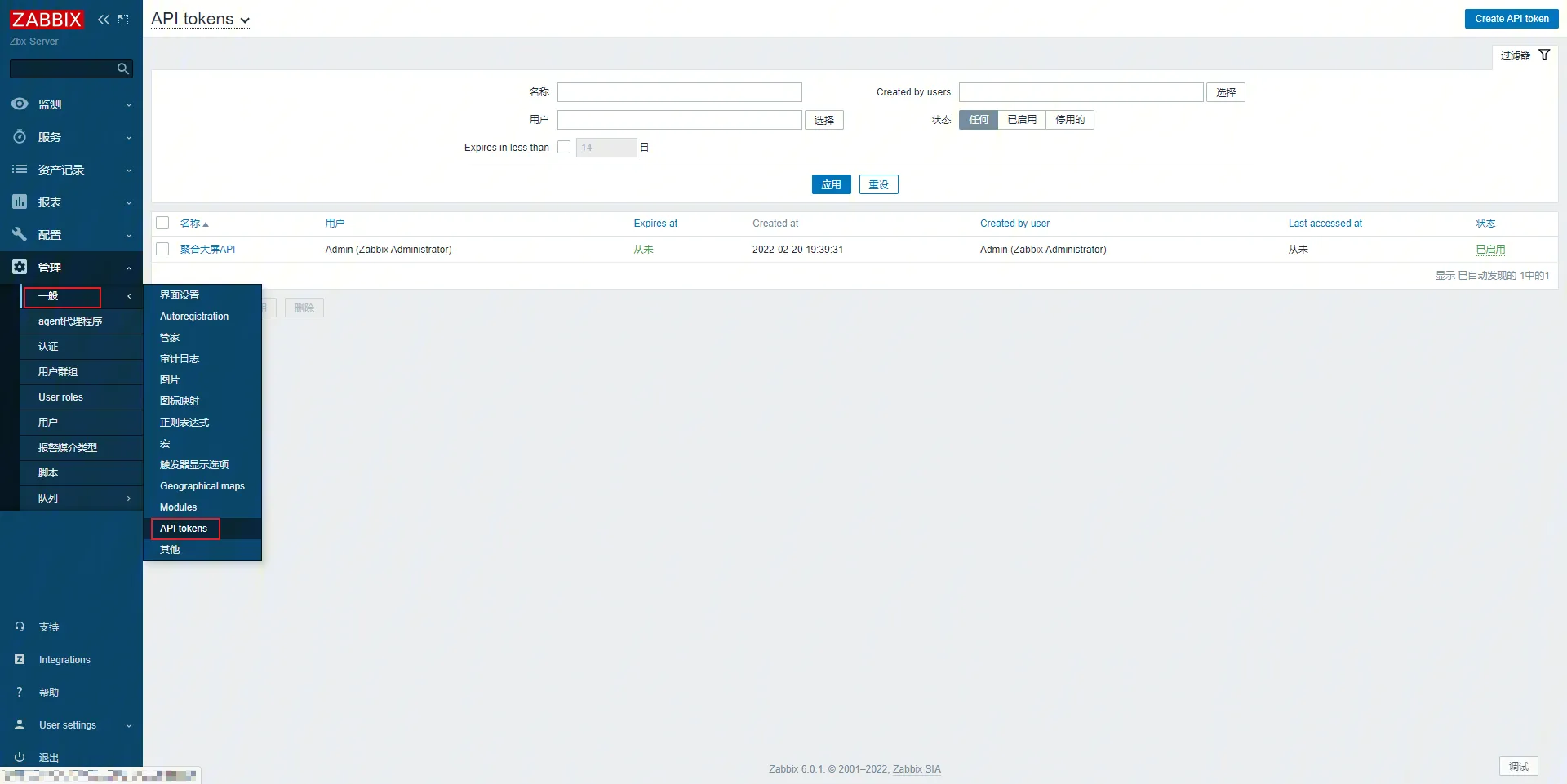Image resolution: width=1567 pixels, height=784 pixels.
Task: Open Monitoring menu via eye icon
Action: (20, 104)
